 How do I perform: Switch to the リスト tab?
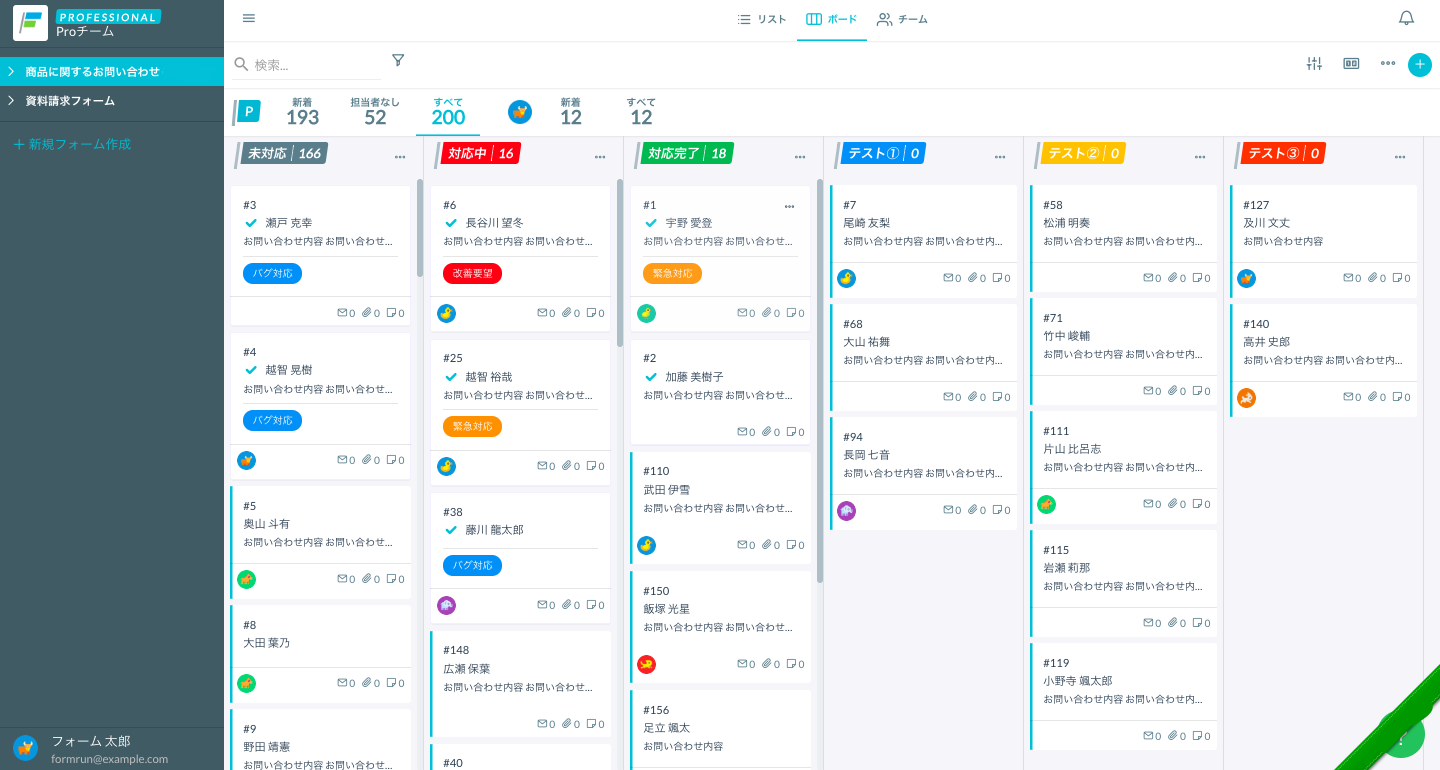(x=762, y=19)
